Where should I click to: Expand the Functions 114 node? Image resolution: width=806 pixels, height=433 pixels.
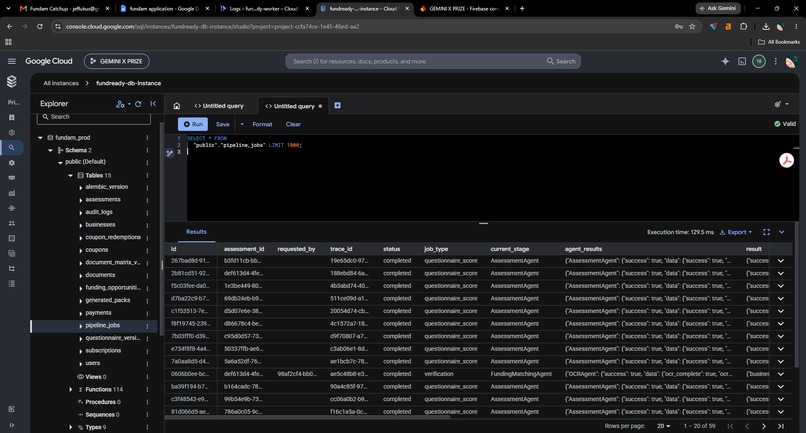[x=70, y=389]
